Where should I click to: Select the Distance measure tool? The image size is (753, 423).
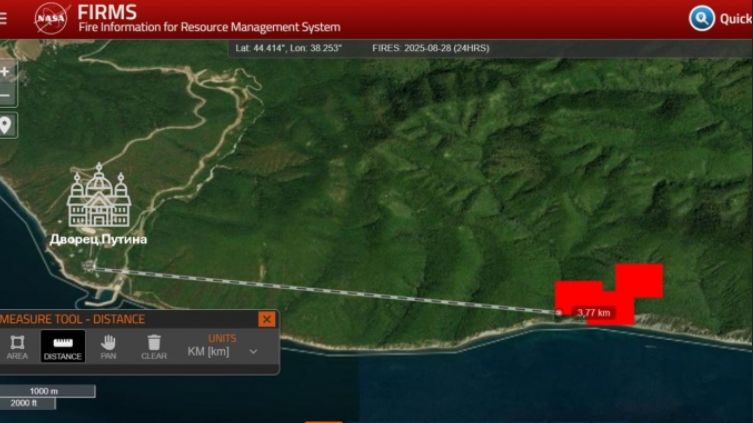click(x=62, y=347)
